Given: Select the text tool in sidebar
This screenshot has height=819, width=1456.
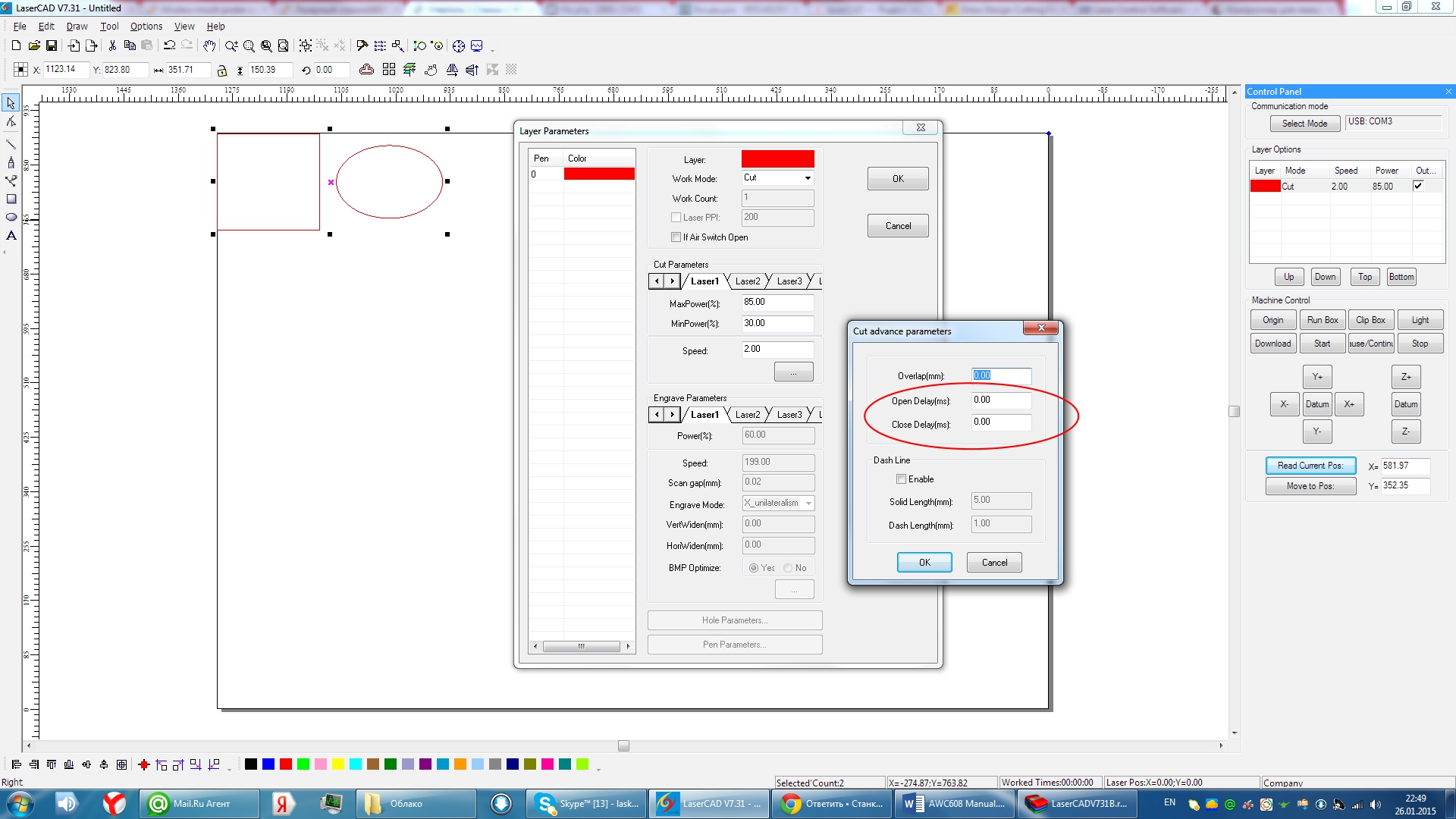Looking at the screenshot, I should point(11,236).
